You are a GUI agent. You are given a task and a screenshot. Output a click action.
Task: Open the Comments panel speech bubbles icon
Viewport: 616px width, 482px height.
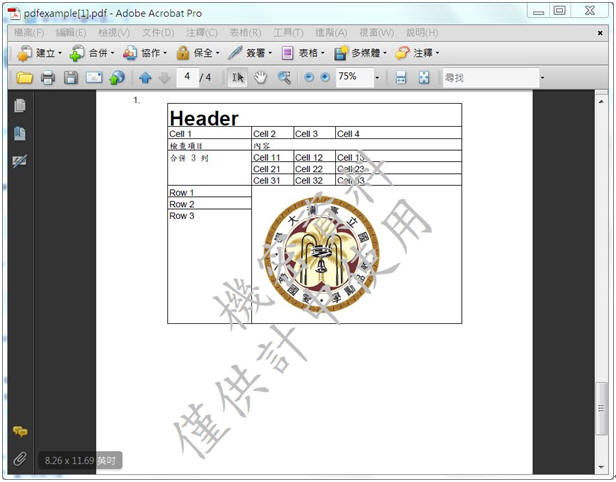click(20, 431)
